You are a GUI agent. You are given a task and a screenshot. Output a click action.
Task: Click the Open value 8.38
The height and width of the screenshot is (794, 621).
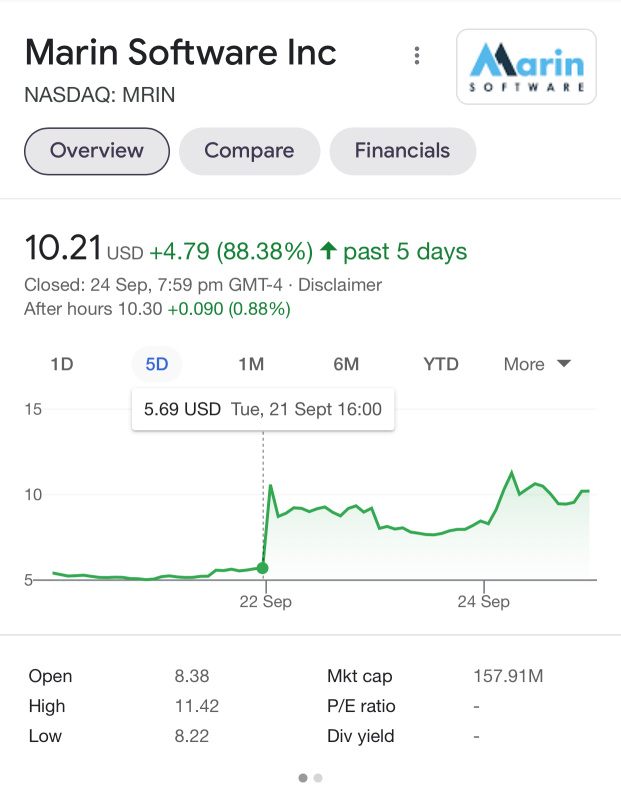(191, 676)
